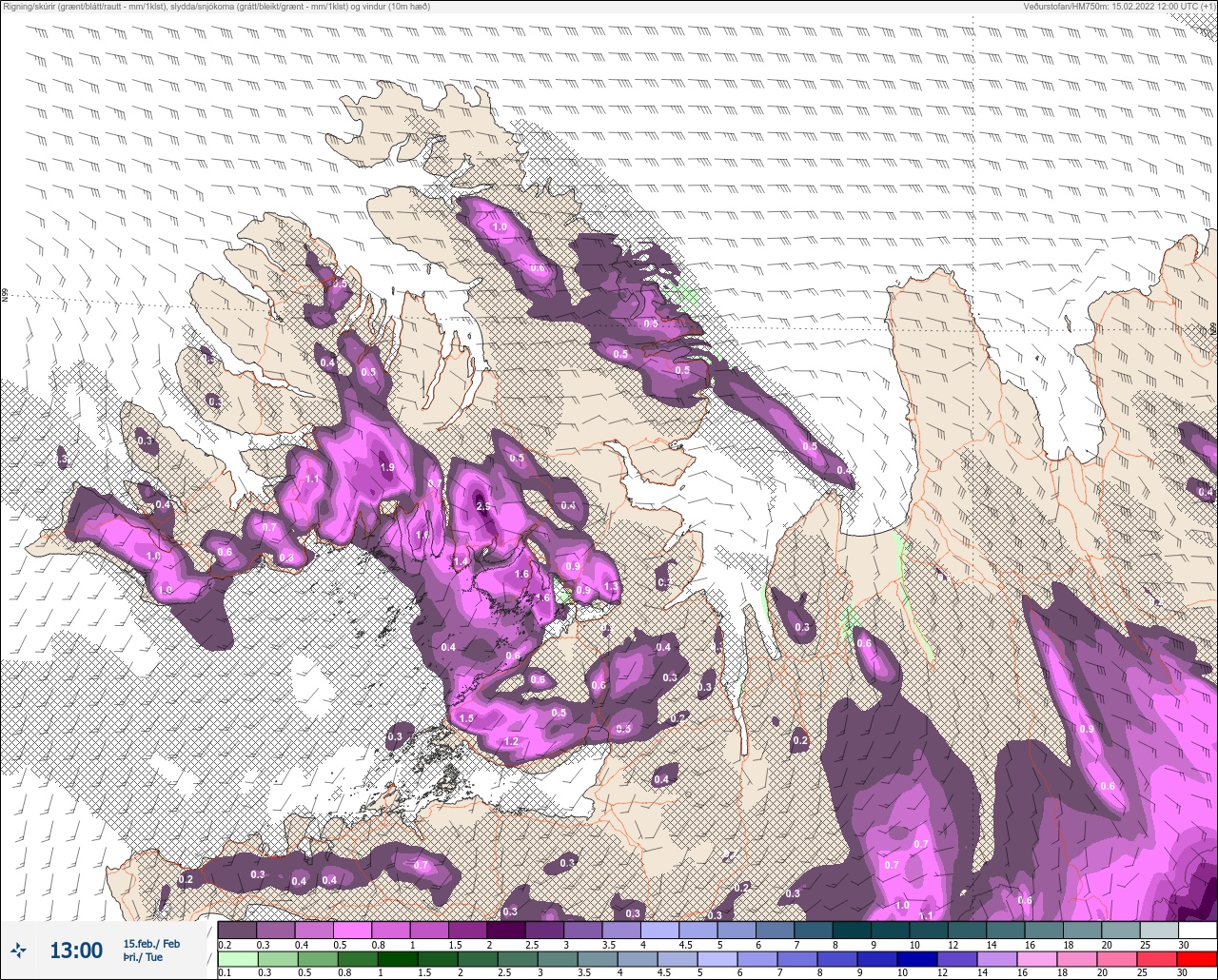Viewport: 1218px width, 980px height.
Task: Pick the darkest purple swatch between 2 and 2.5
Action: point(506,930)
